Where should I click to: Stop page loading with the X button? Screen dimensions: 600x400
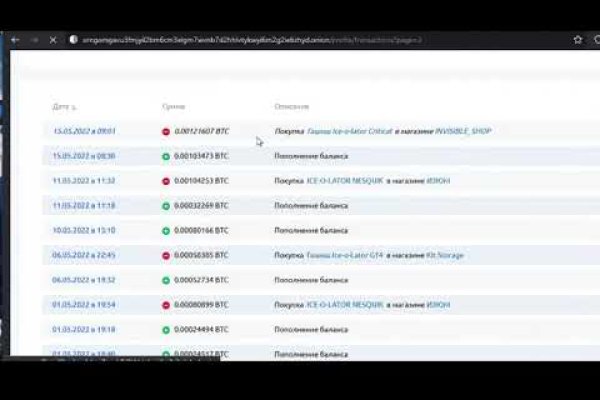(53, 40)
